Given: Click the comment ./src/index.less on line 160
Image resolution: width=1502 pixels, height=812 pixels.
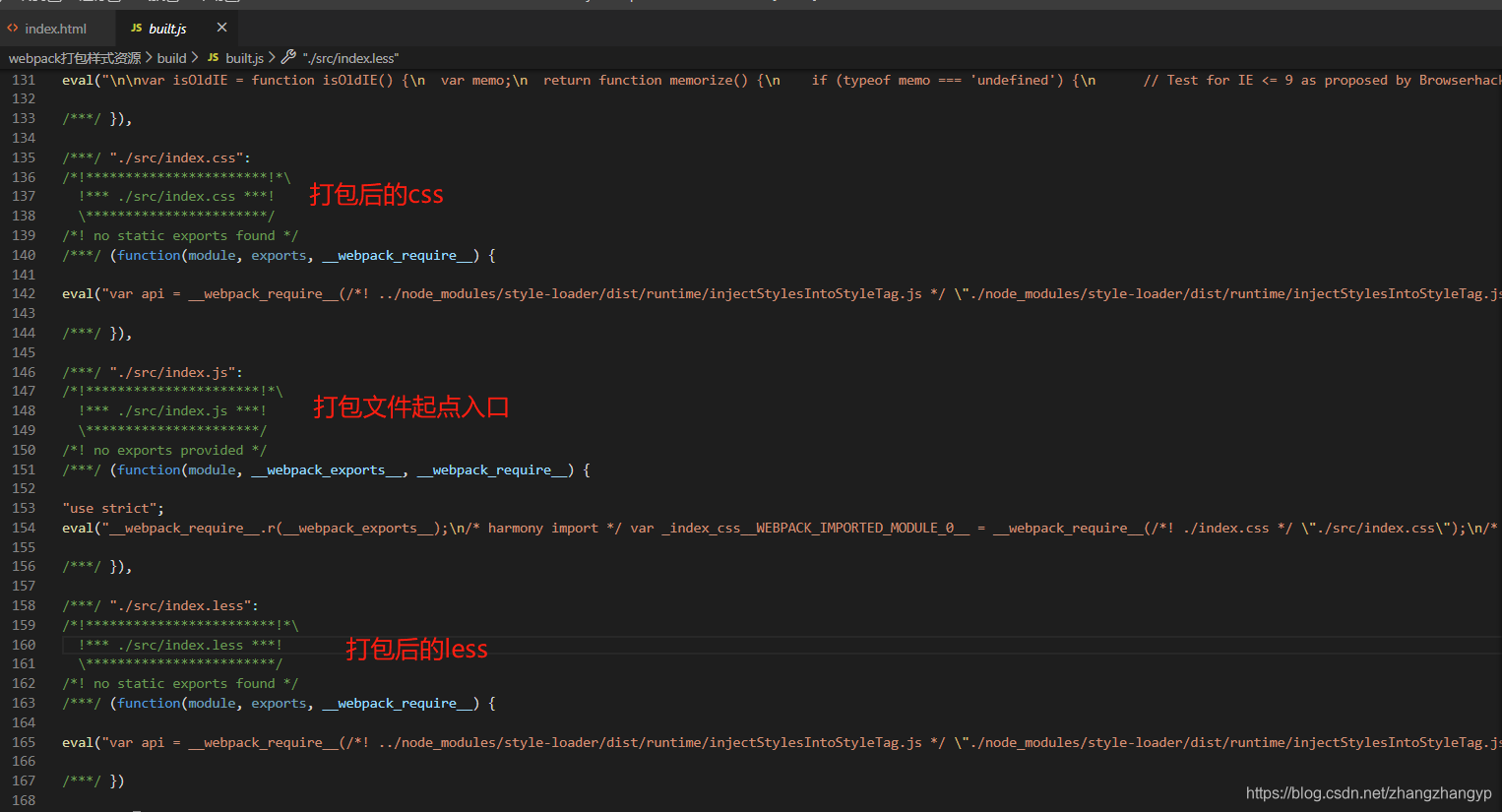Looking at the screenshot, I should (180, 645).
